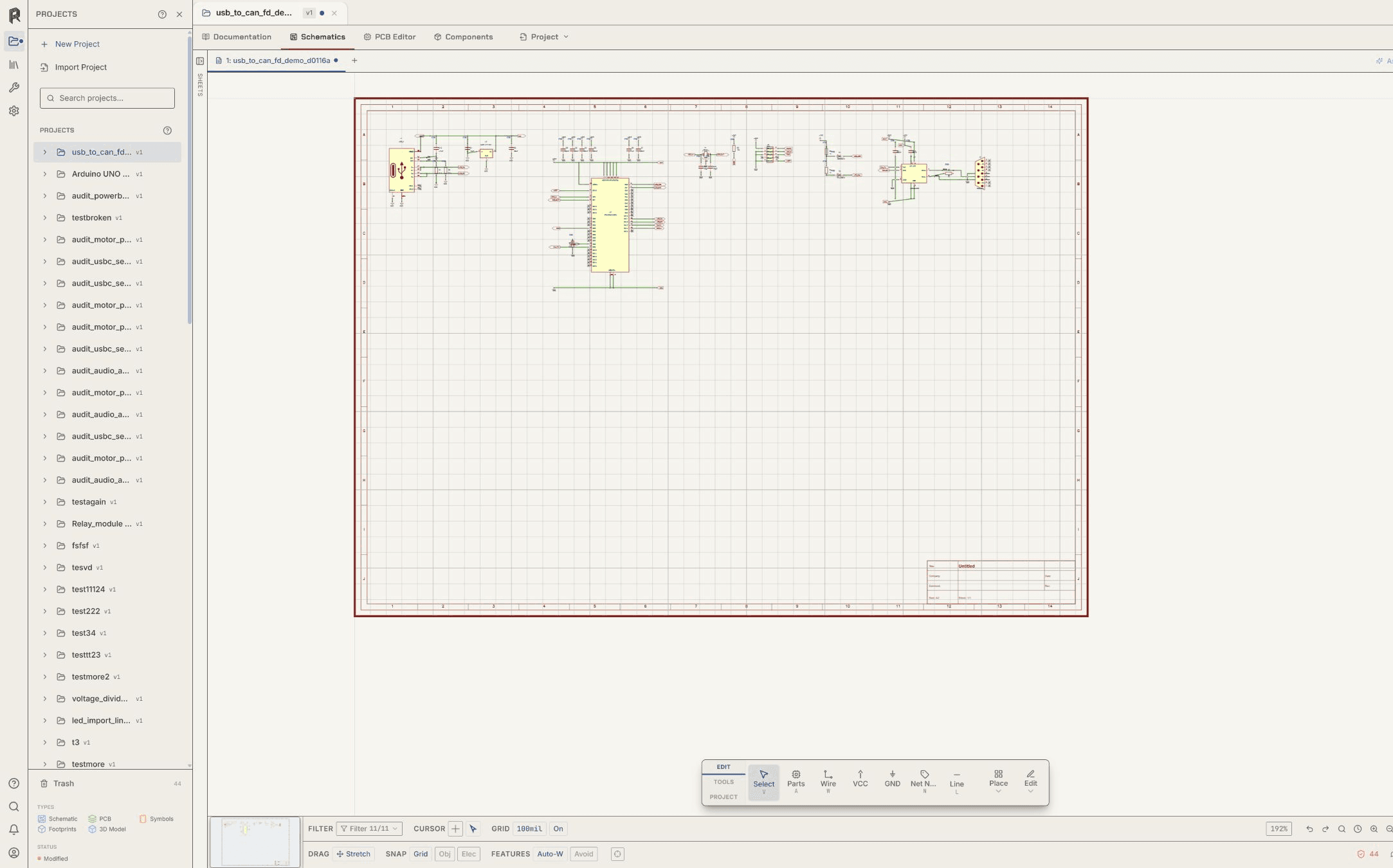
Task: Click the crosshair target icon in features bar
Action: tap(617, 854)
